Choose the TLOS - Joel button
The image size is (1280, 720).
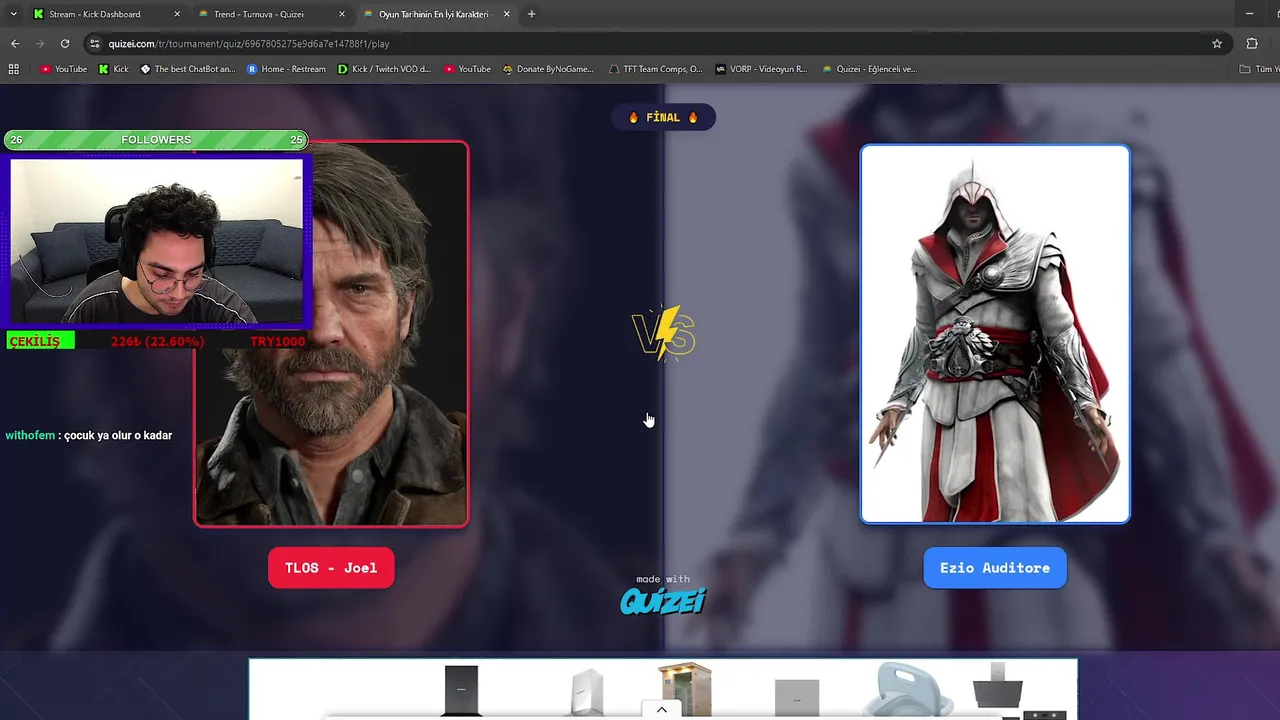(331, 568)
